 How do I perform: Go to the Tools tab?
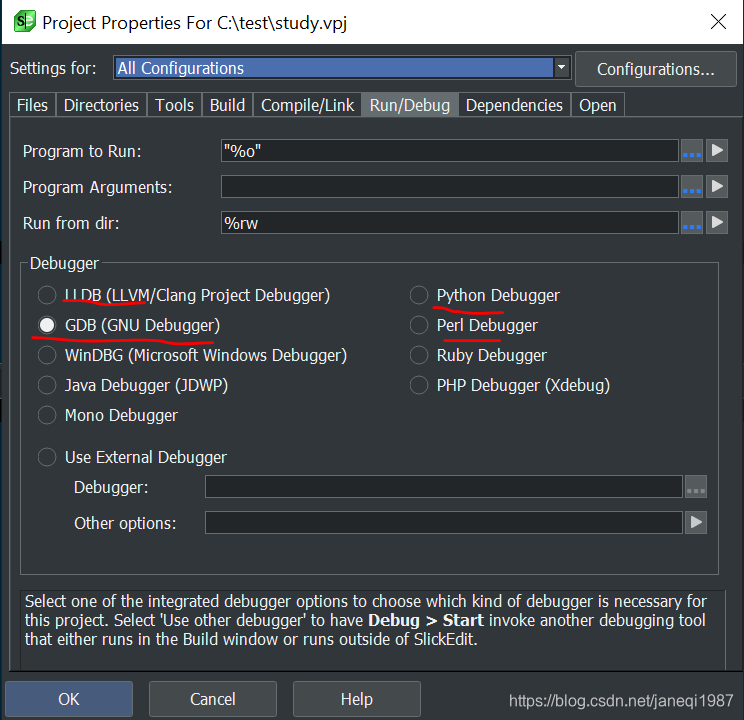click(x=174, y=105)
